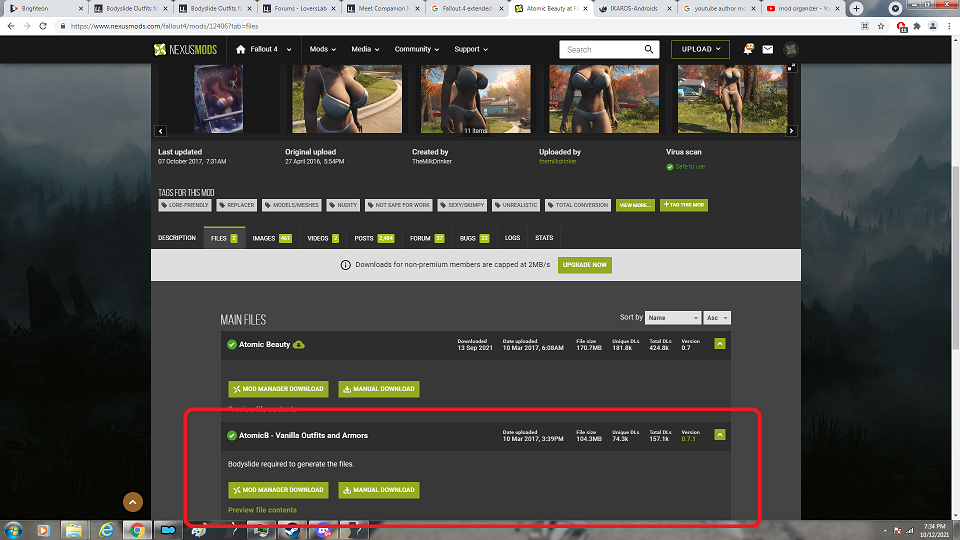Switch to the Forums - LoversLab browser tab
The image size is (960, 540).
299,9
